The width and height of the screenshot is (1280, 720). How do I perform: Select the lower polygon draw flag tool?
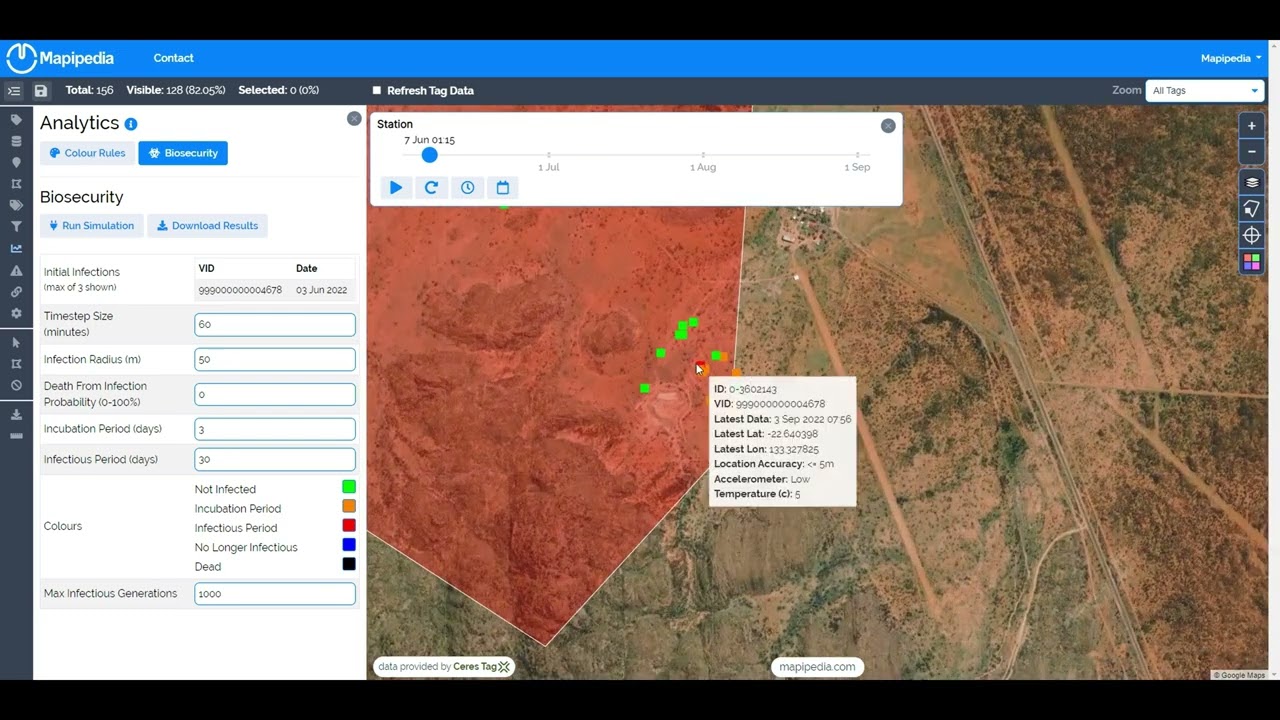pyautogui.click(x=16, y=364)
